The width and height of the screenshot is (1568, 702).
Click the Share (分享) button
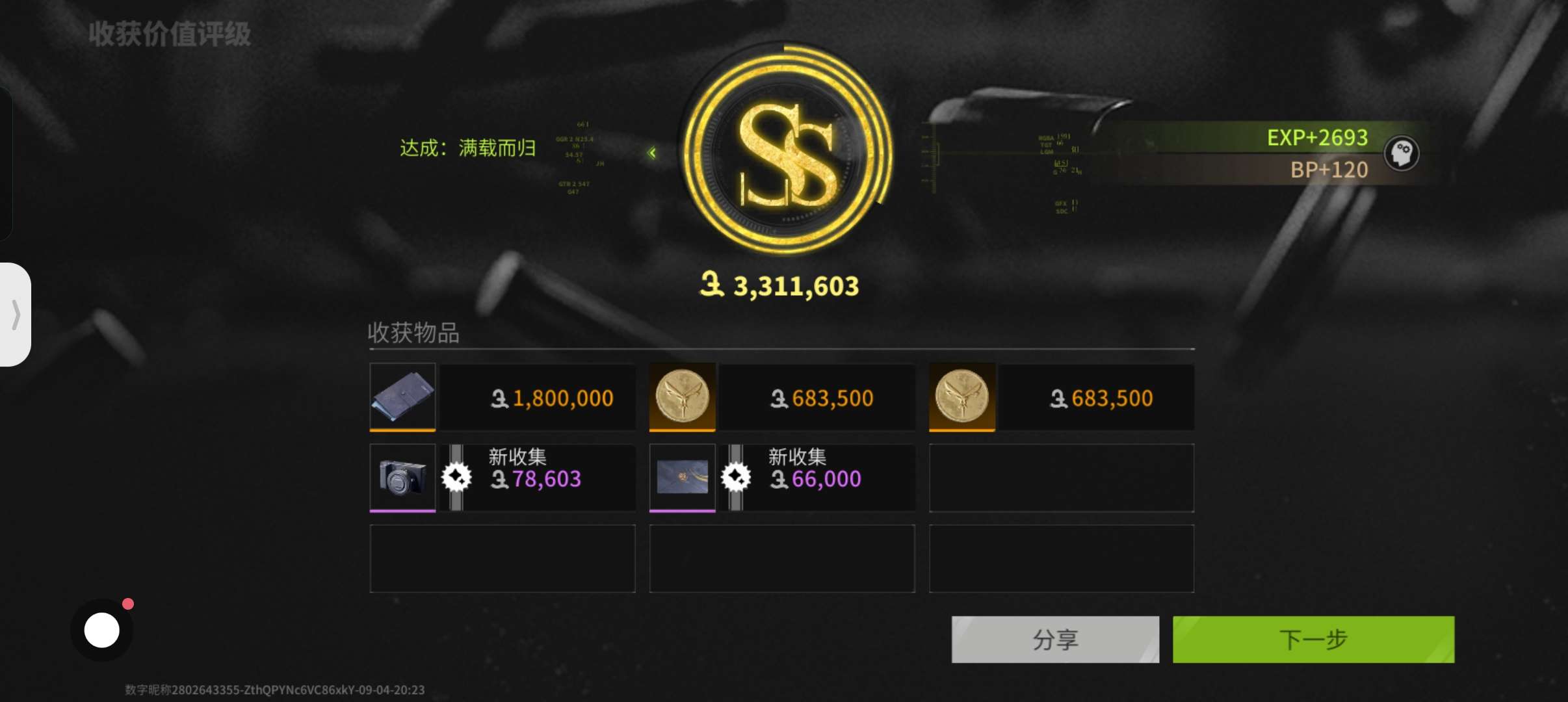(x=1055, y=640)
